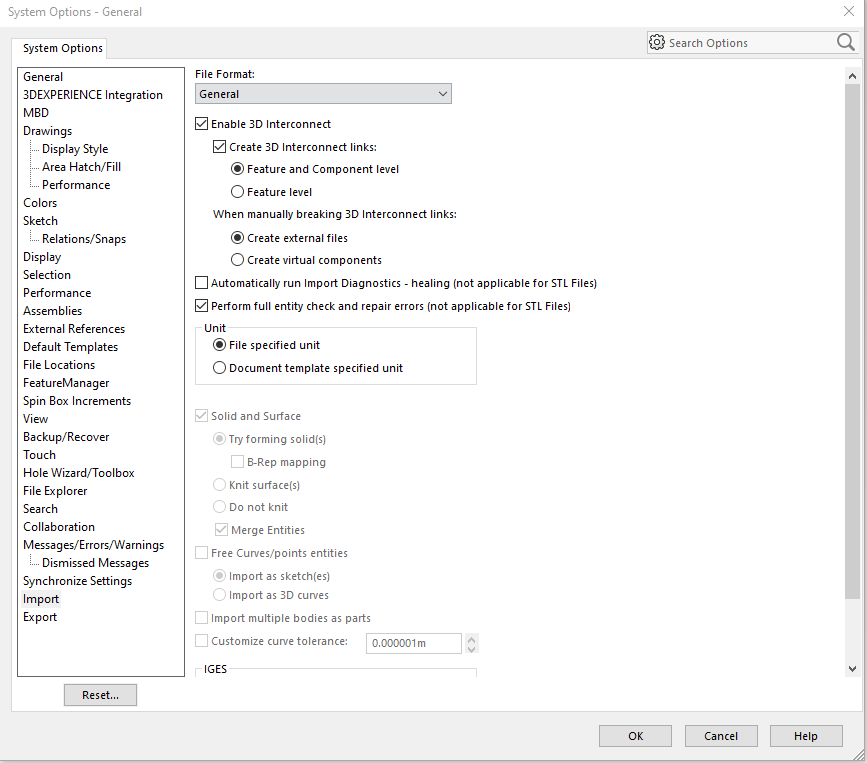Open the File Format dropdown
The image size is (867, 763).
(323, 94)
